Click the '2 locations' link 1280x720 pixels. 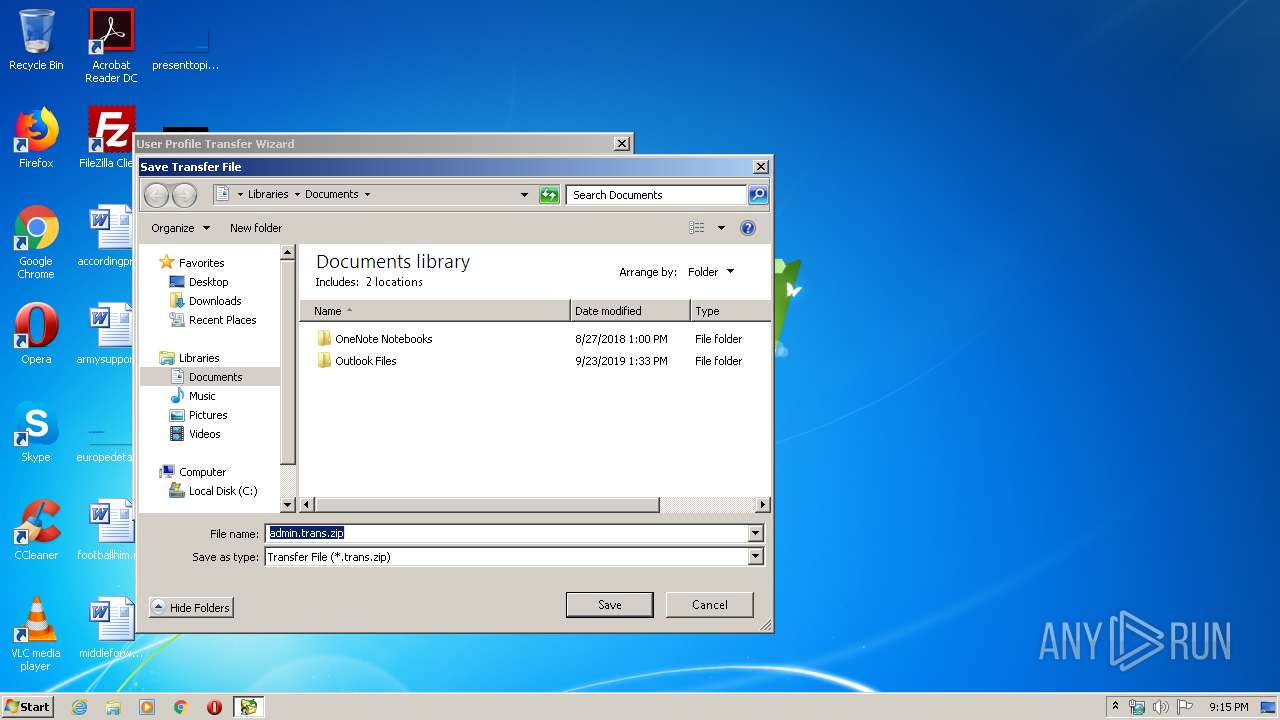pyautogui.click(x=394, y=282)
